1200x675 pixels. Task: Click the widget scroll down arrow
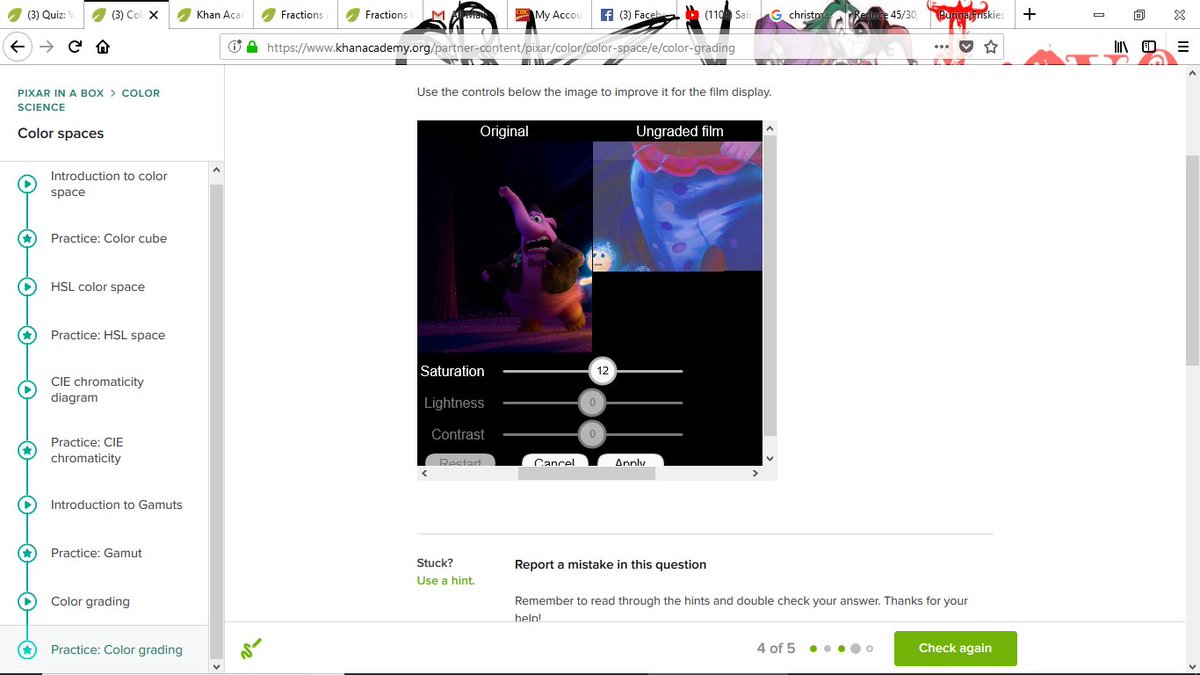[x=769, y=458]
